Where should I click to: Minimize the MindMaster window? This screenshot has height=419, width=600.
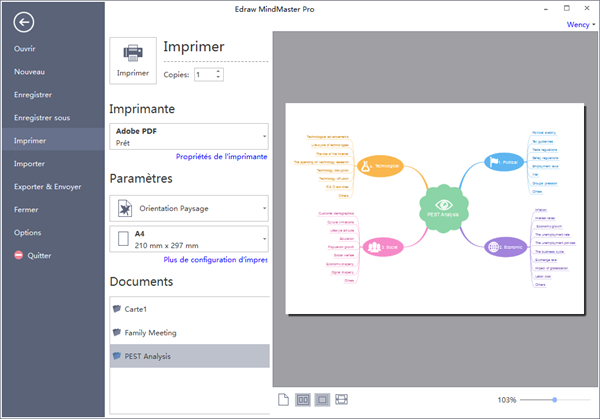546,8
